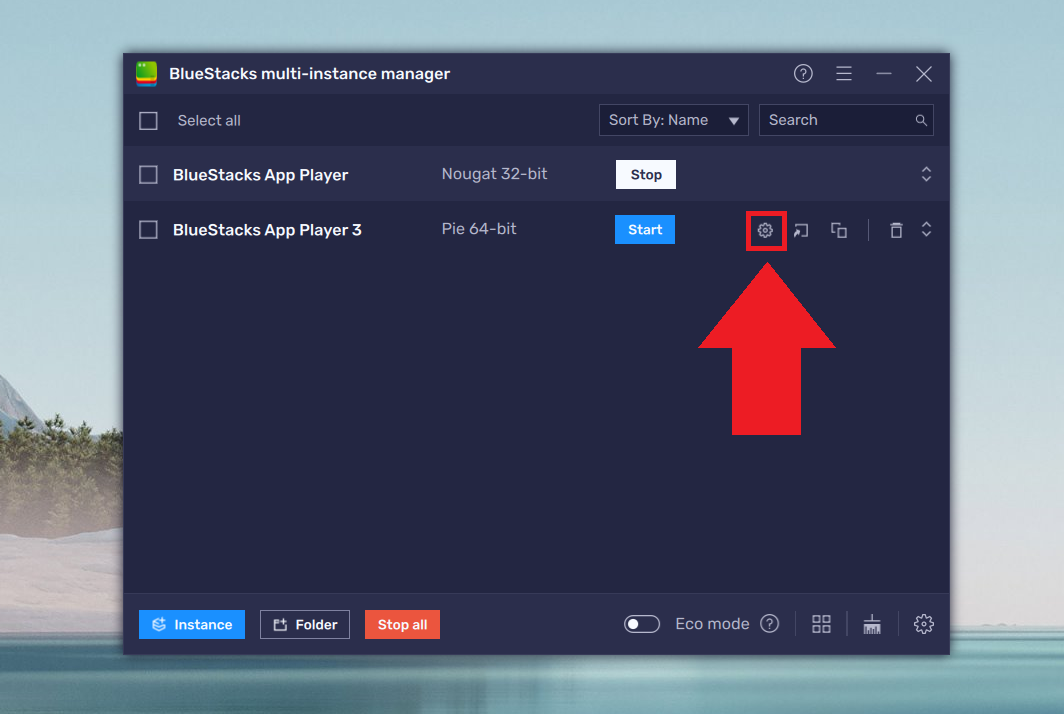The width and height of the screenshot is (1064, 714).
Task: Open the multi-instance manager global settings
Action: [x=923, y=623]
